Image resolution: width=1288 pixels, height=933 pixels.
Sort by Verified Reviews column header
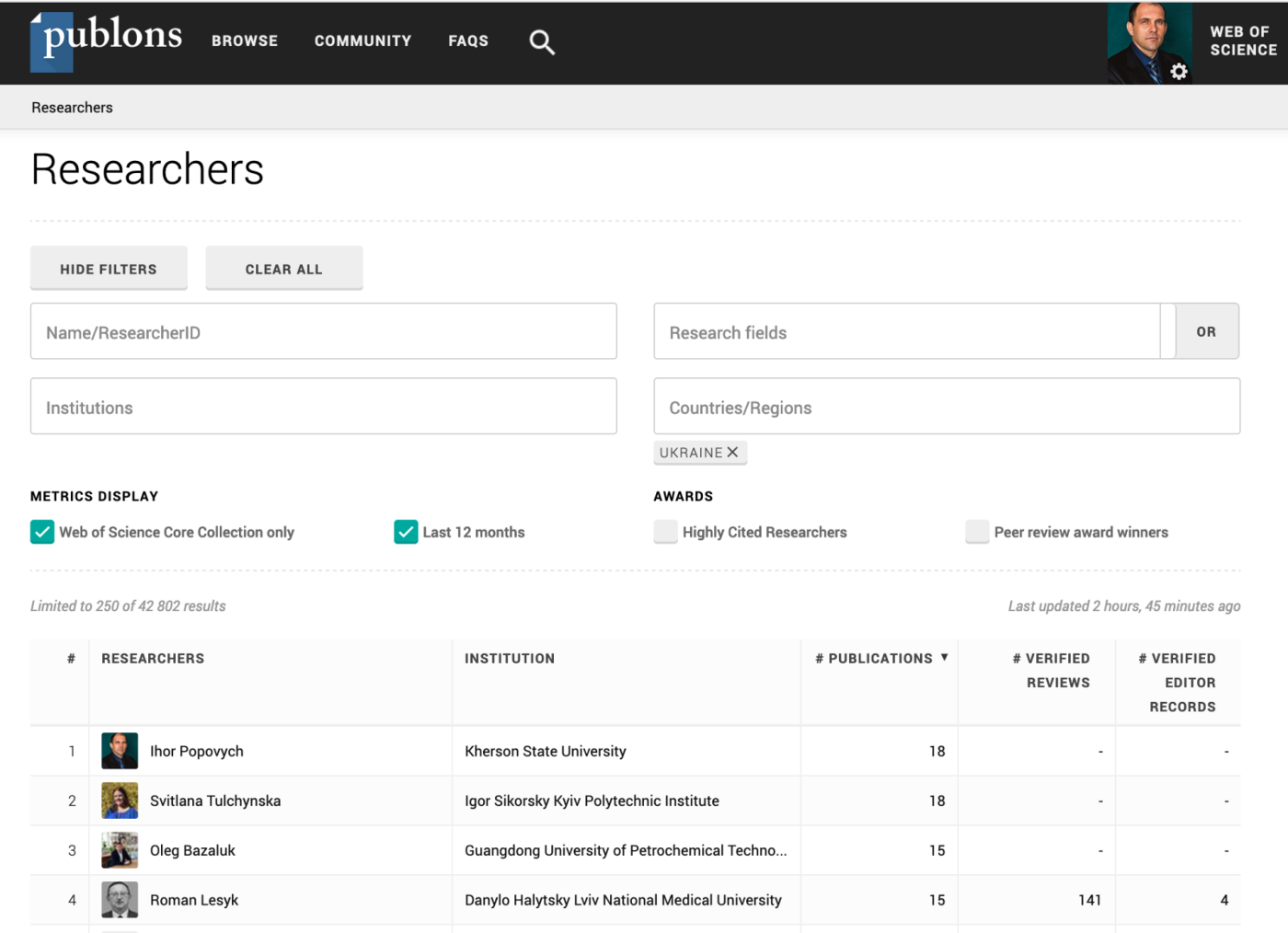(1052, 671)
